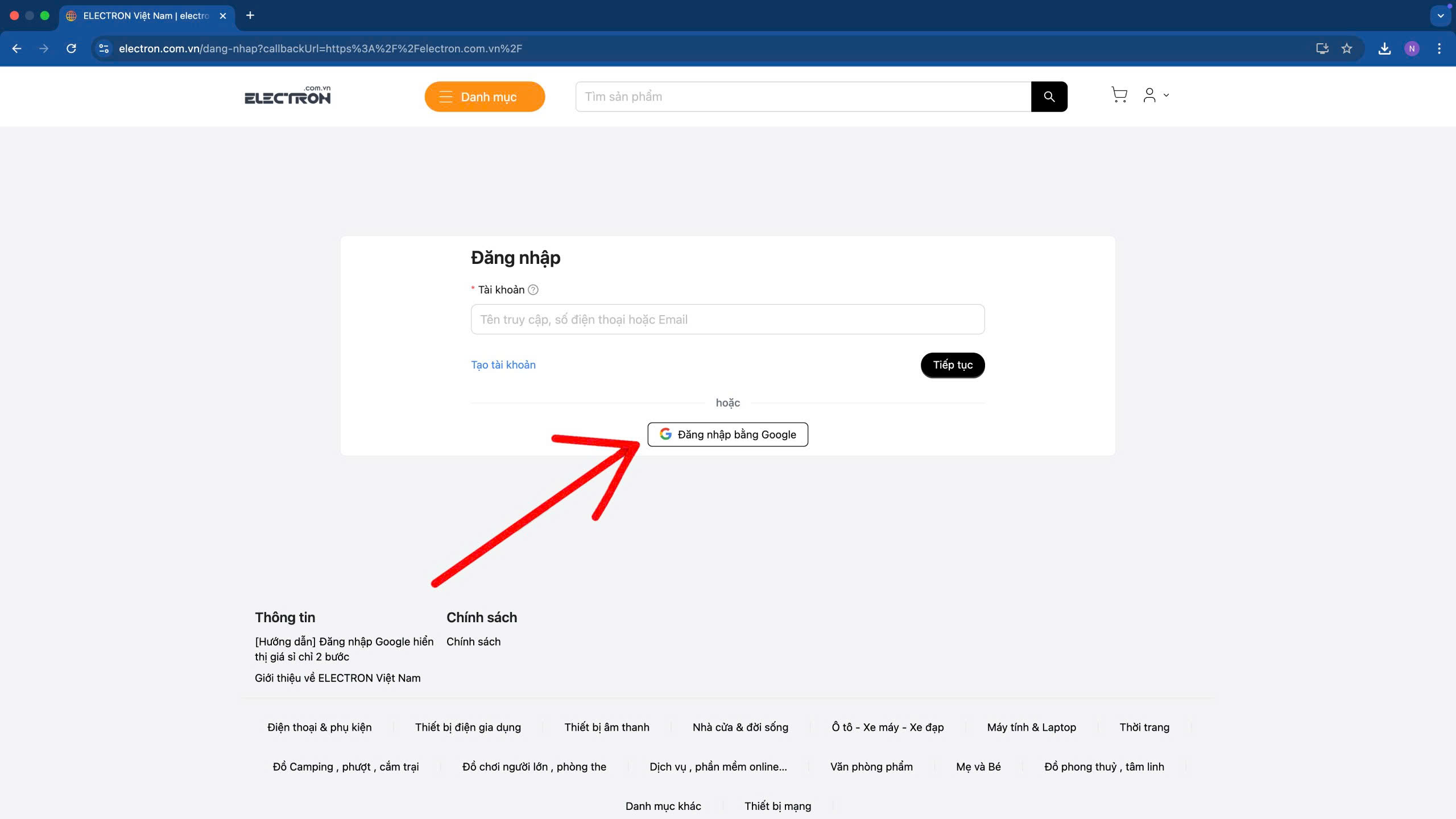Click the browser back arrow

(17, 48)
